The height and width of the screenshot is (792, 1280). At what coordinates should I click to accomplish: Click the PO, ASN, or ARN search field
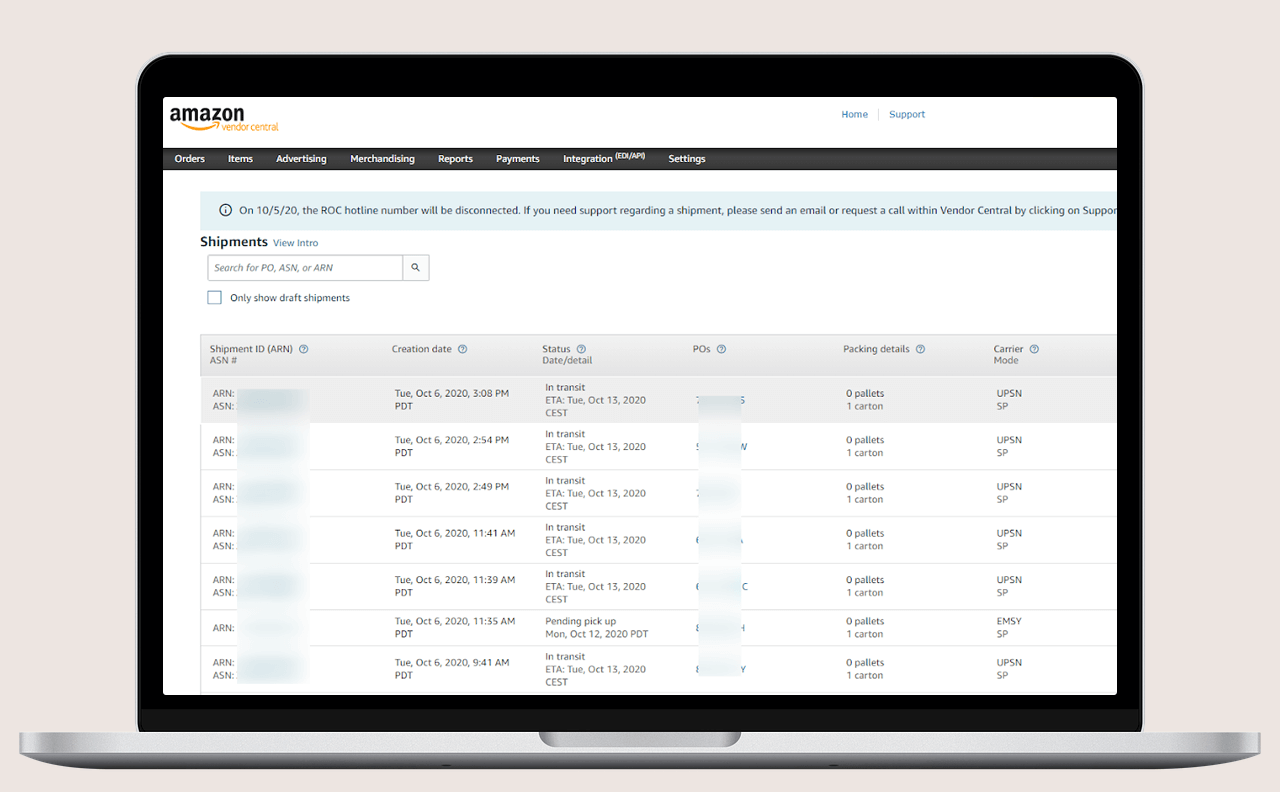pos(305,268)
